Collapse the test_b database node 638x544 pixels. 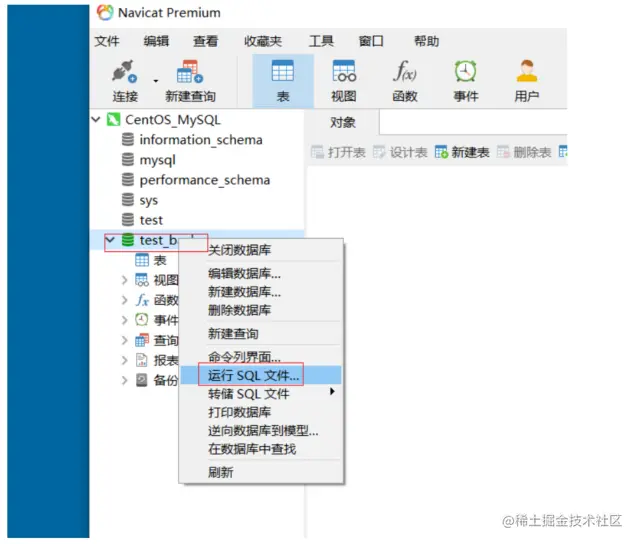pyautogui.click(x=110, y=240)
